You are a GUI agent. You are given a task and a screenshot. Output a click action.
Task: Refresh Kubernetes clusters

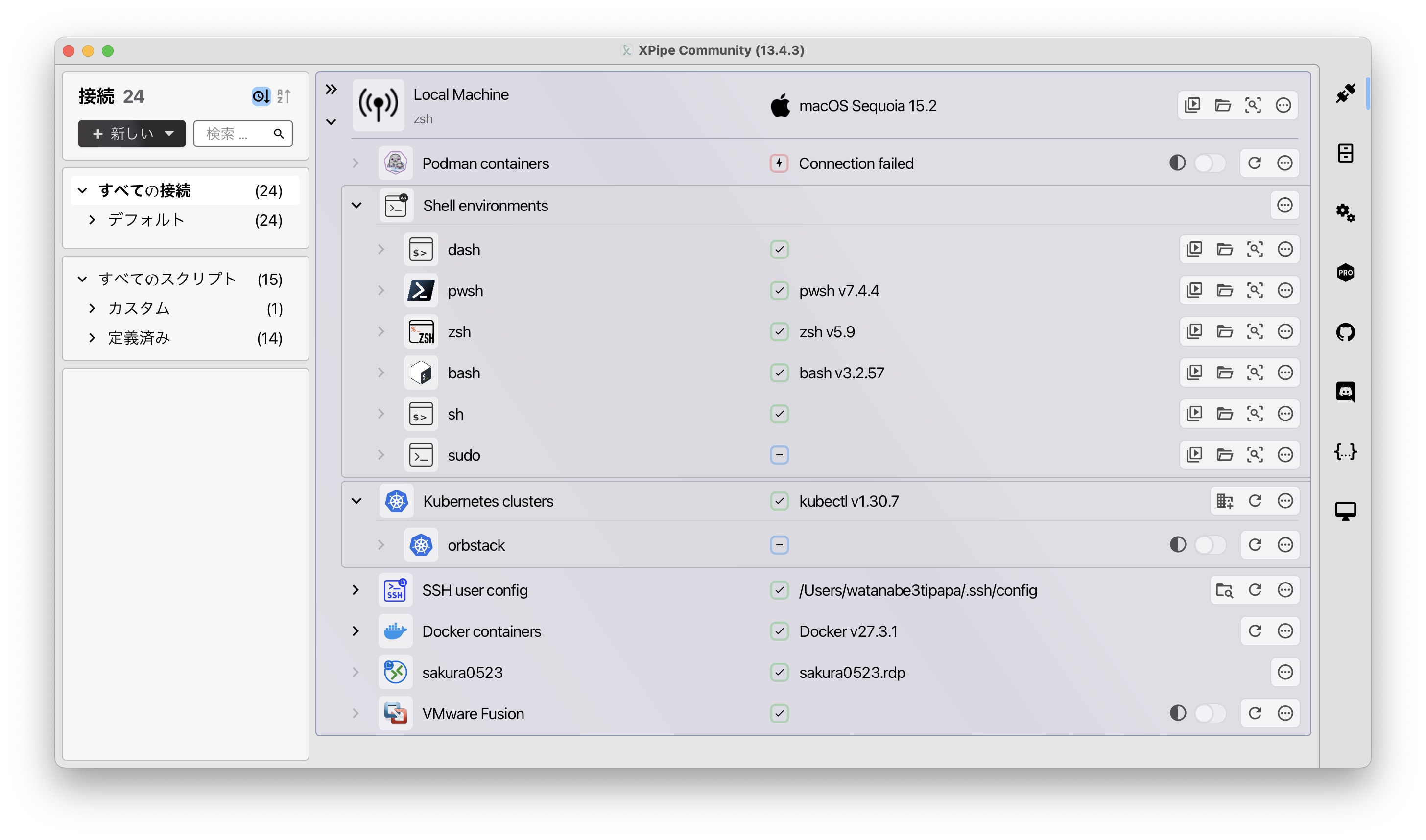[1255, 501]
